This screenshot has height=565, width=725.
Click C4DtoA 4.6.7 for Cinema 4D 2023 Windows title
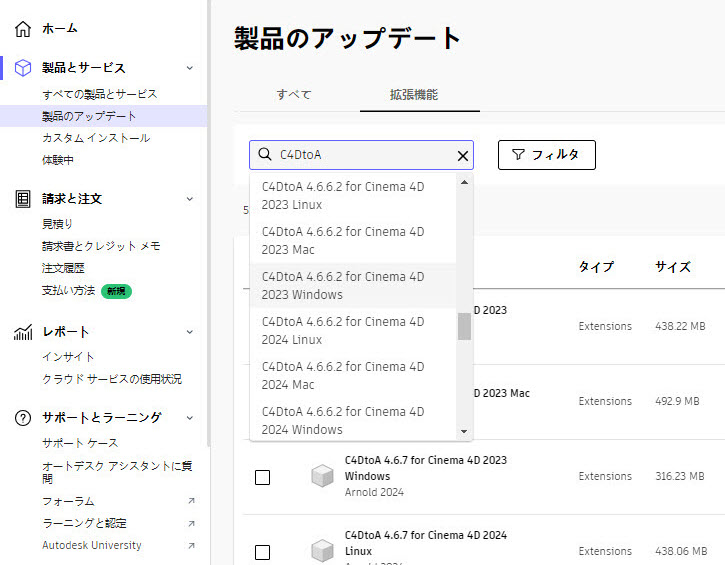point(425,468)
